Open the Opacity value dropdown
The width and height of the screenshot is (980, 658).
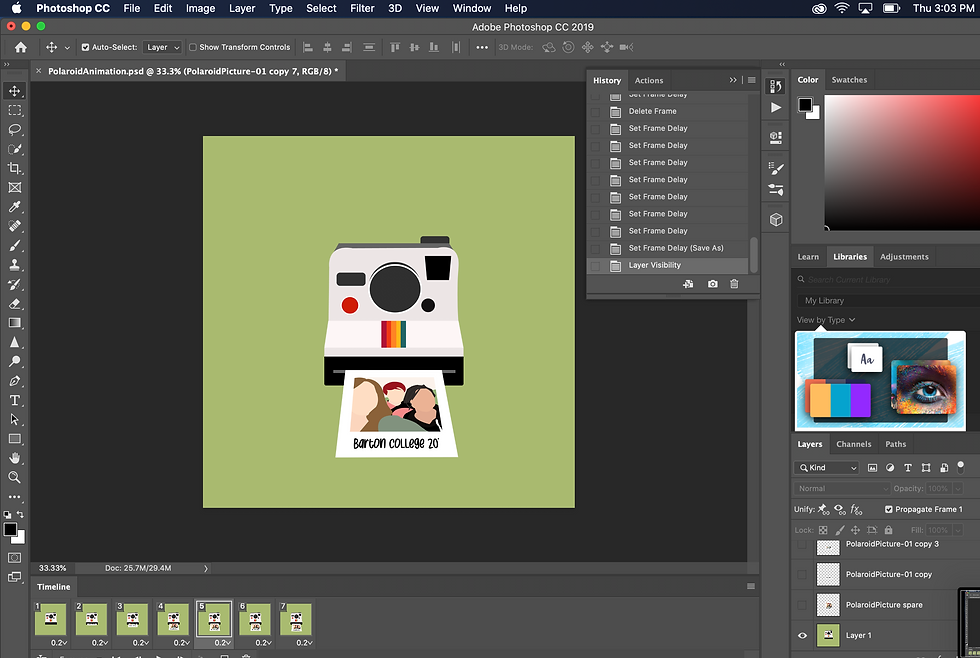tap(958, 489)
